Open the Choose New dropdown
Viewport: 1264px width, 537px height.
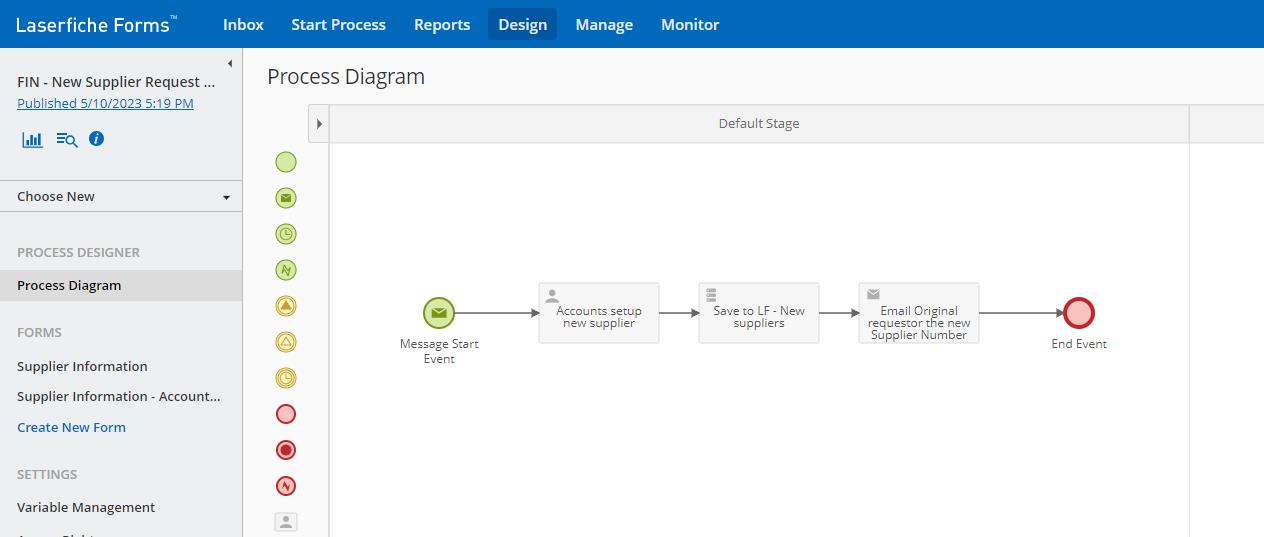[x=121, y=197]
